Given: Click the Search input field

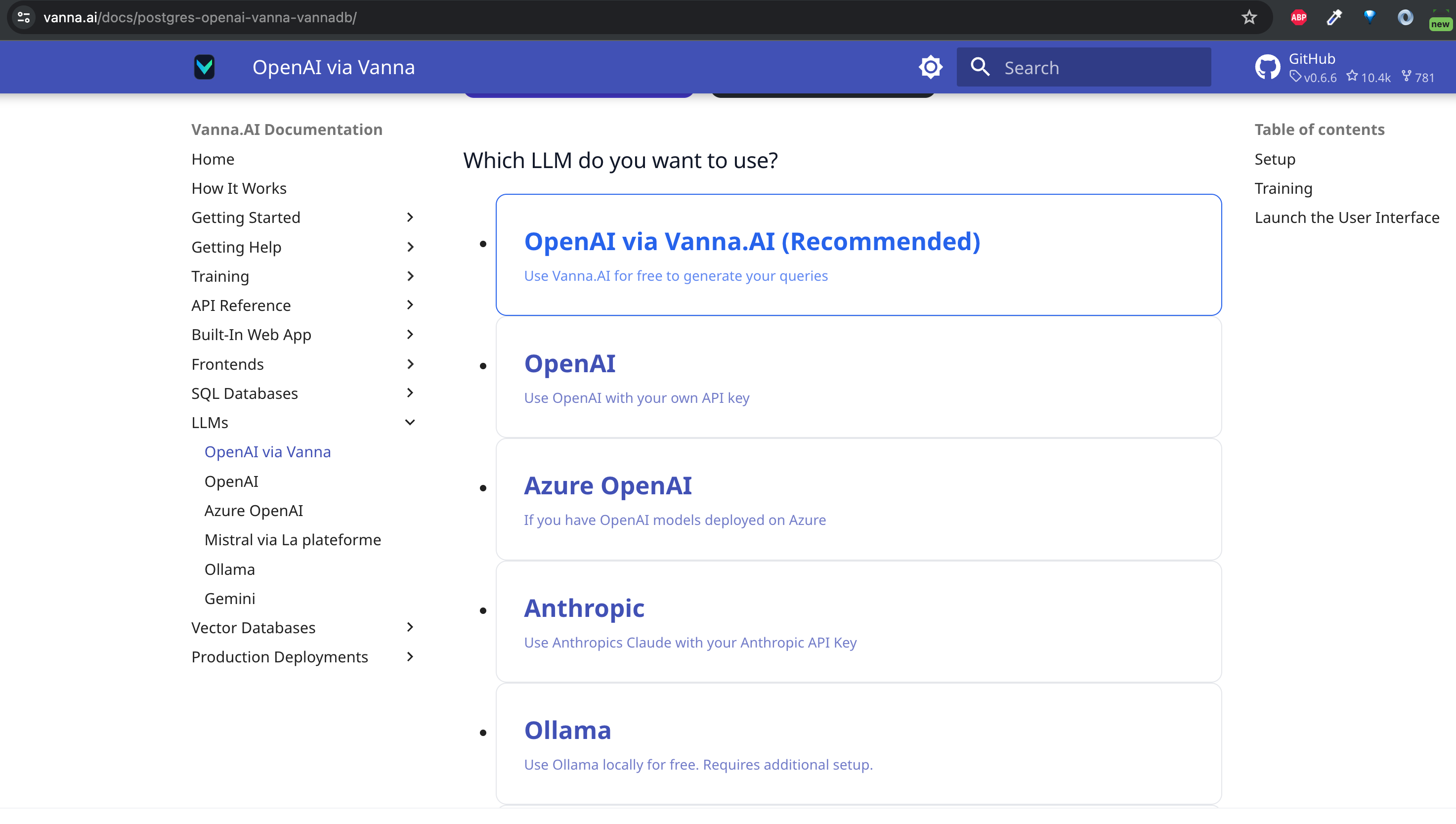Looking at the screenshot, I should click(1098, 67).
